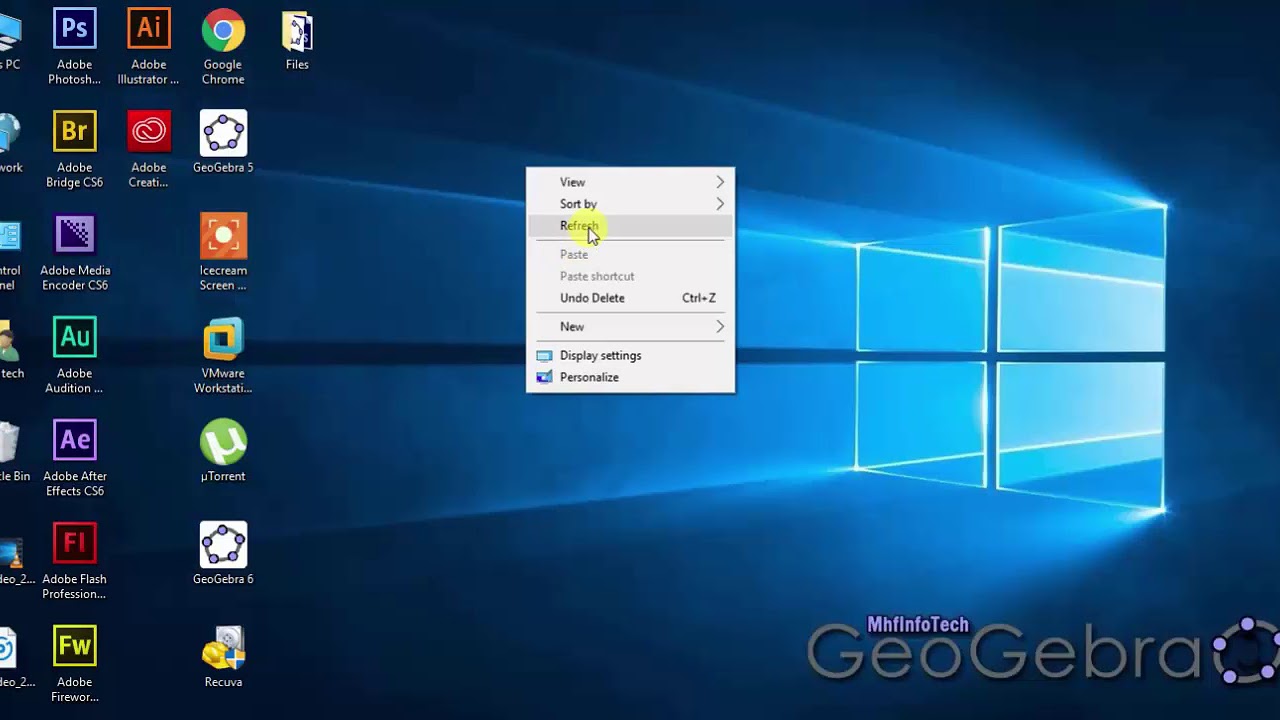The width and height of the screenshot is (1280, 720).
Task: Expand the View submenu arrow
Action: 720,182
